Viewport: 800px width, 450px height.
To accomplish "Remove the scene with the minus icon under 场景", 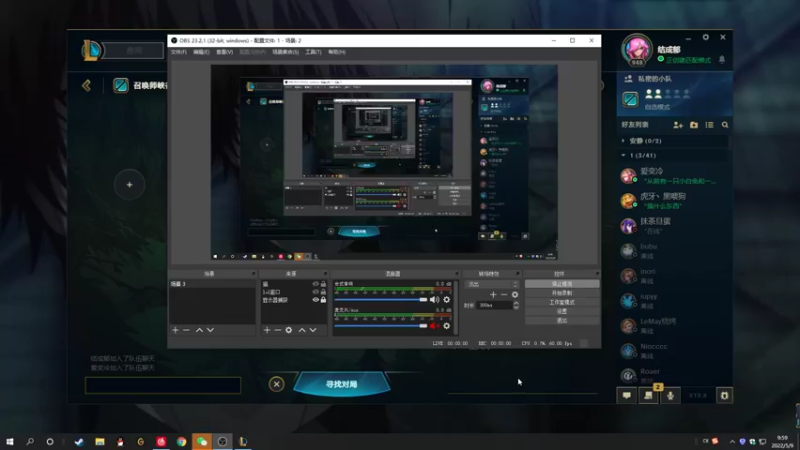I will [x=186, y=330].
